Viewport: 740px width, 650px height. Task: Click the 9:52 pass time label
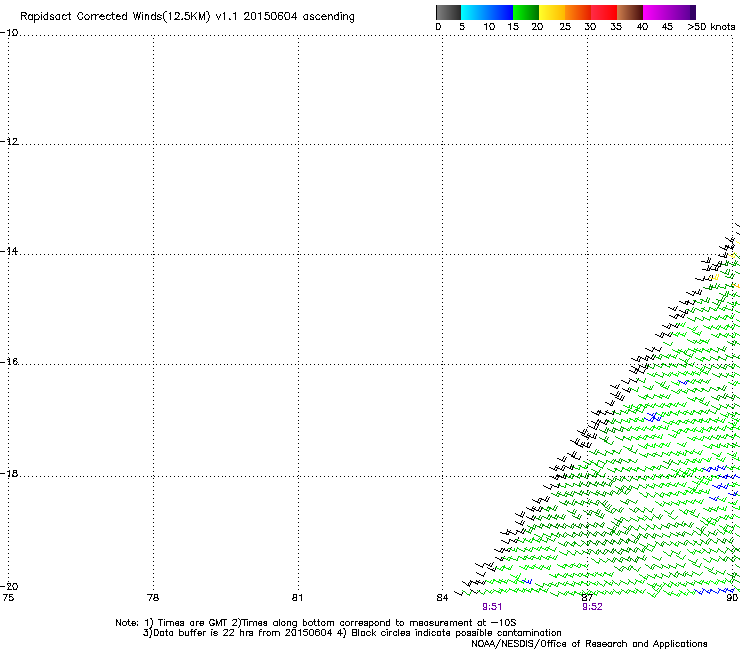(x=592, y=607)
